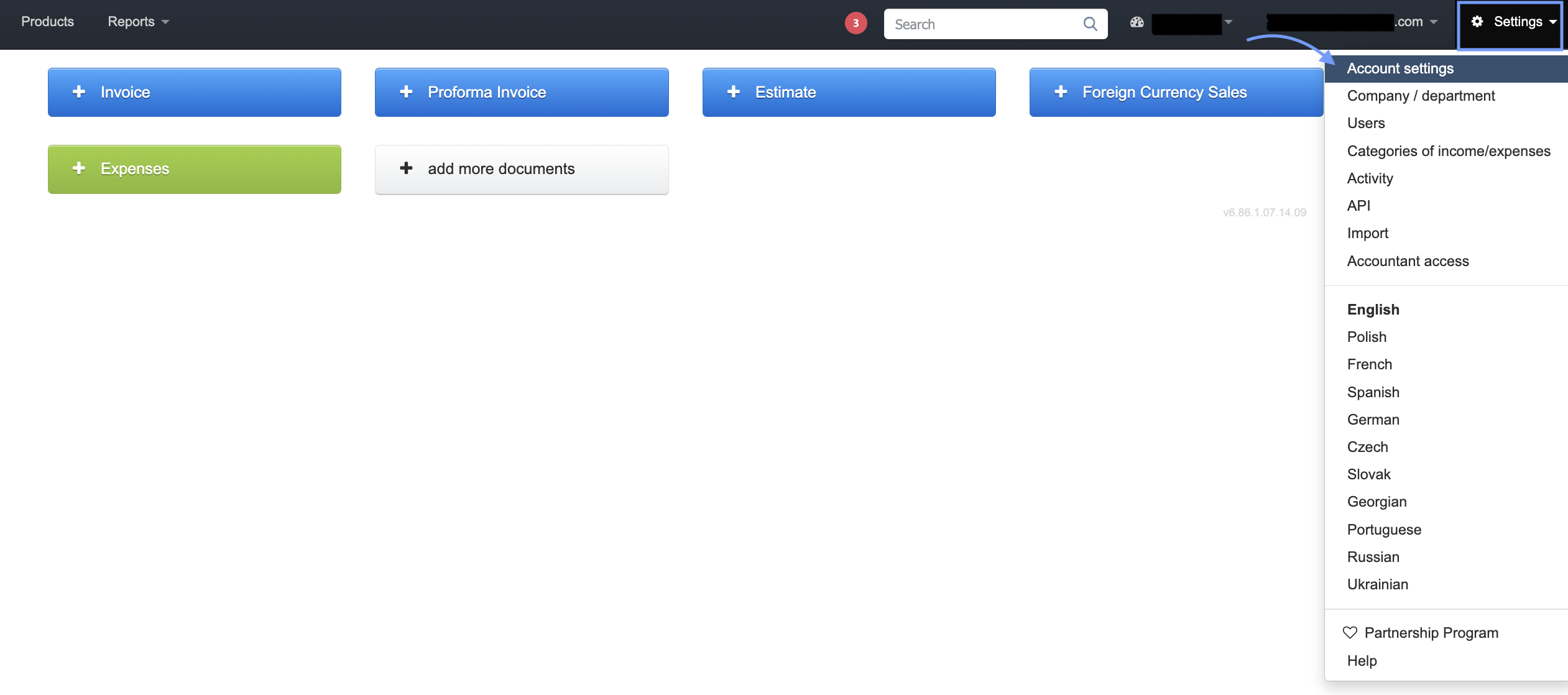Click plus icon on Expenses button
The image size is (1568, 695).
(x=79, y=168)
